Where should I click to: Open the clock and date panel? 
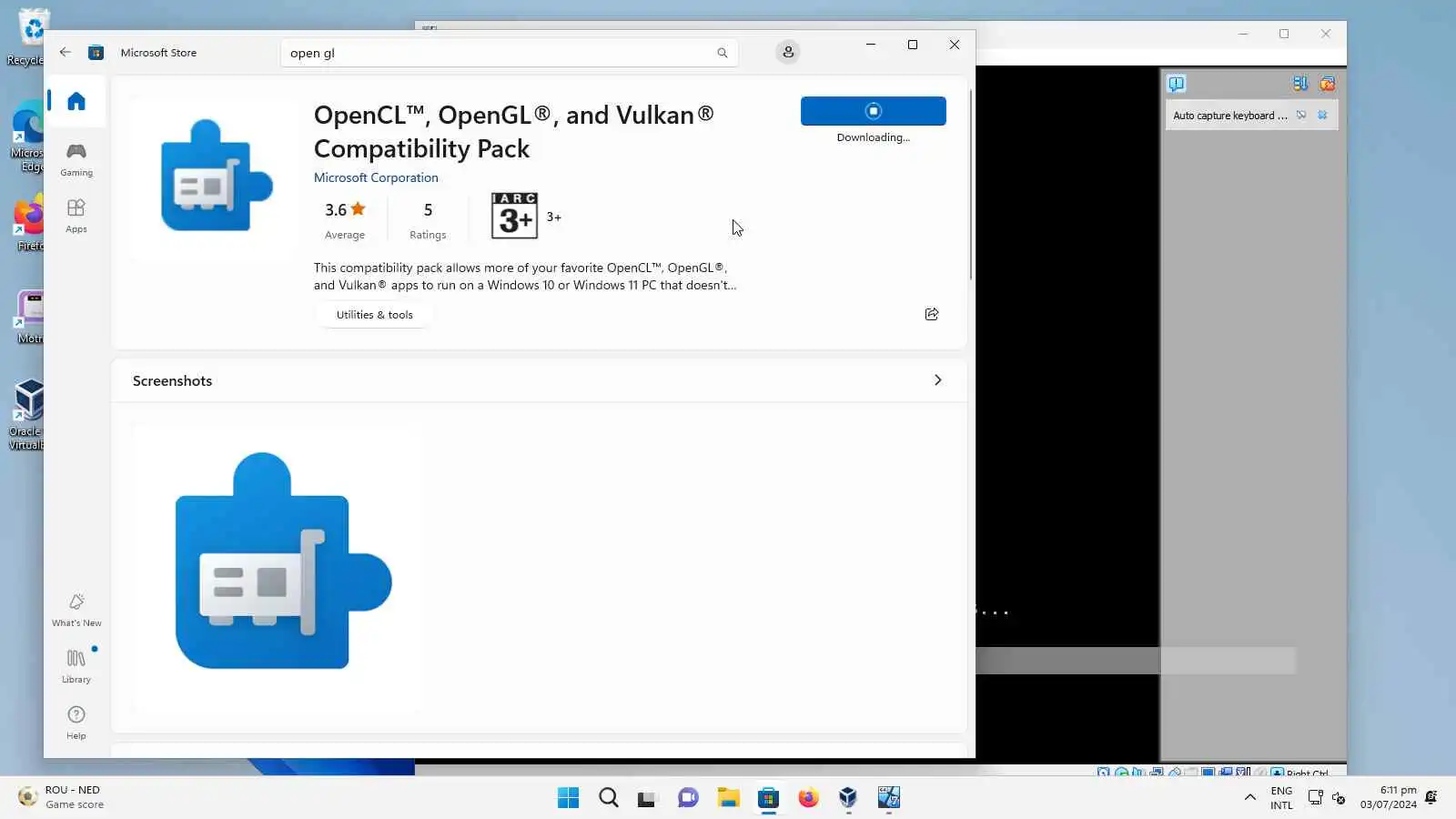pyautogui.click(x=1389, y=797)
